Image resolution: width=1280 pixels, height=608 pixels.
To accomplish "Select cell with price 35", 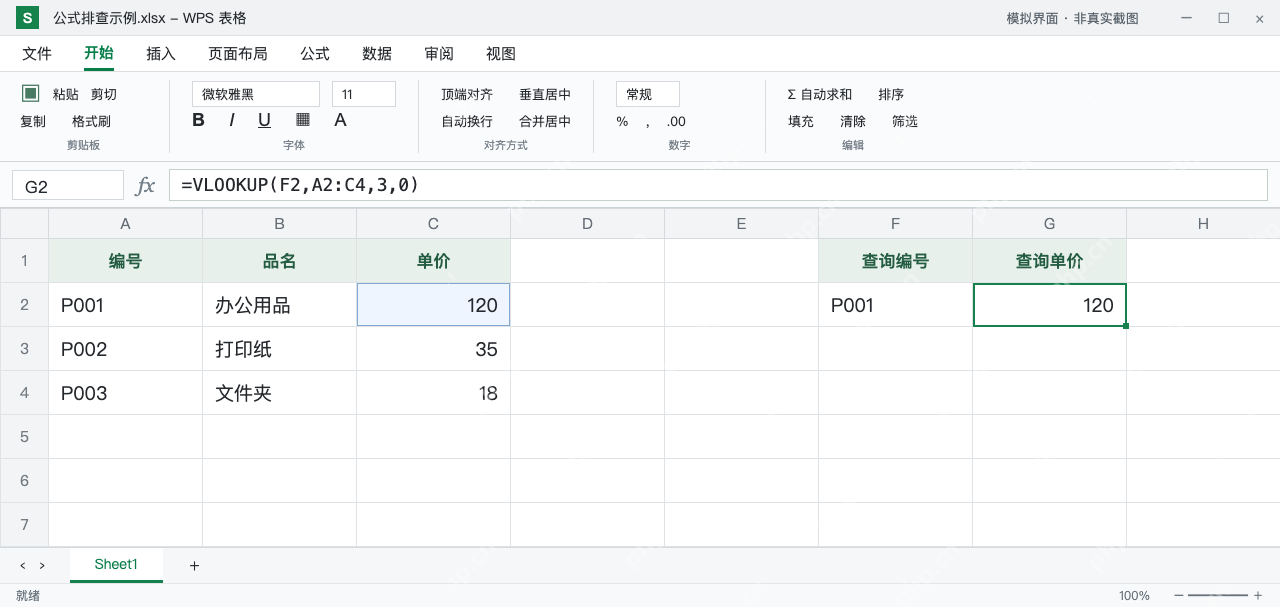I will (434, 349).
